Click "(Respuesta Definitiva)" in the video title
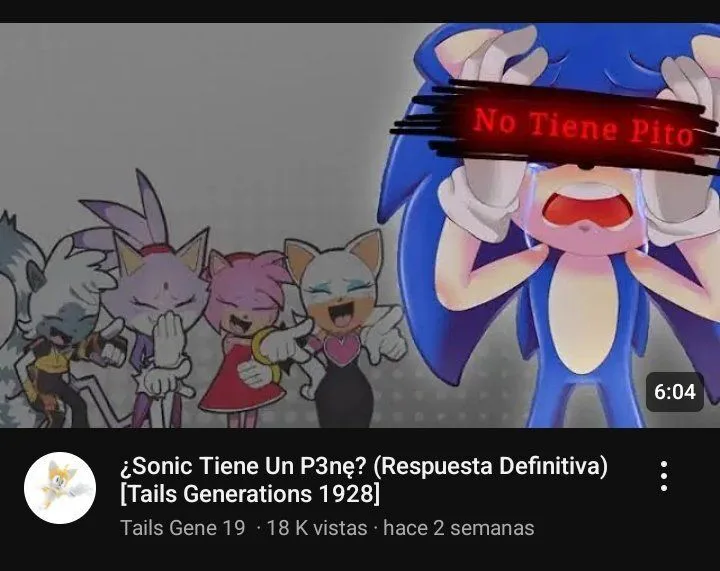Viewport: 720px width, 571px height. pos(490,466)
